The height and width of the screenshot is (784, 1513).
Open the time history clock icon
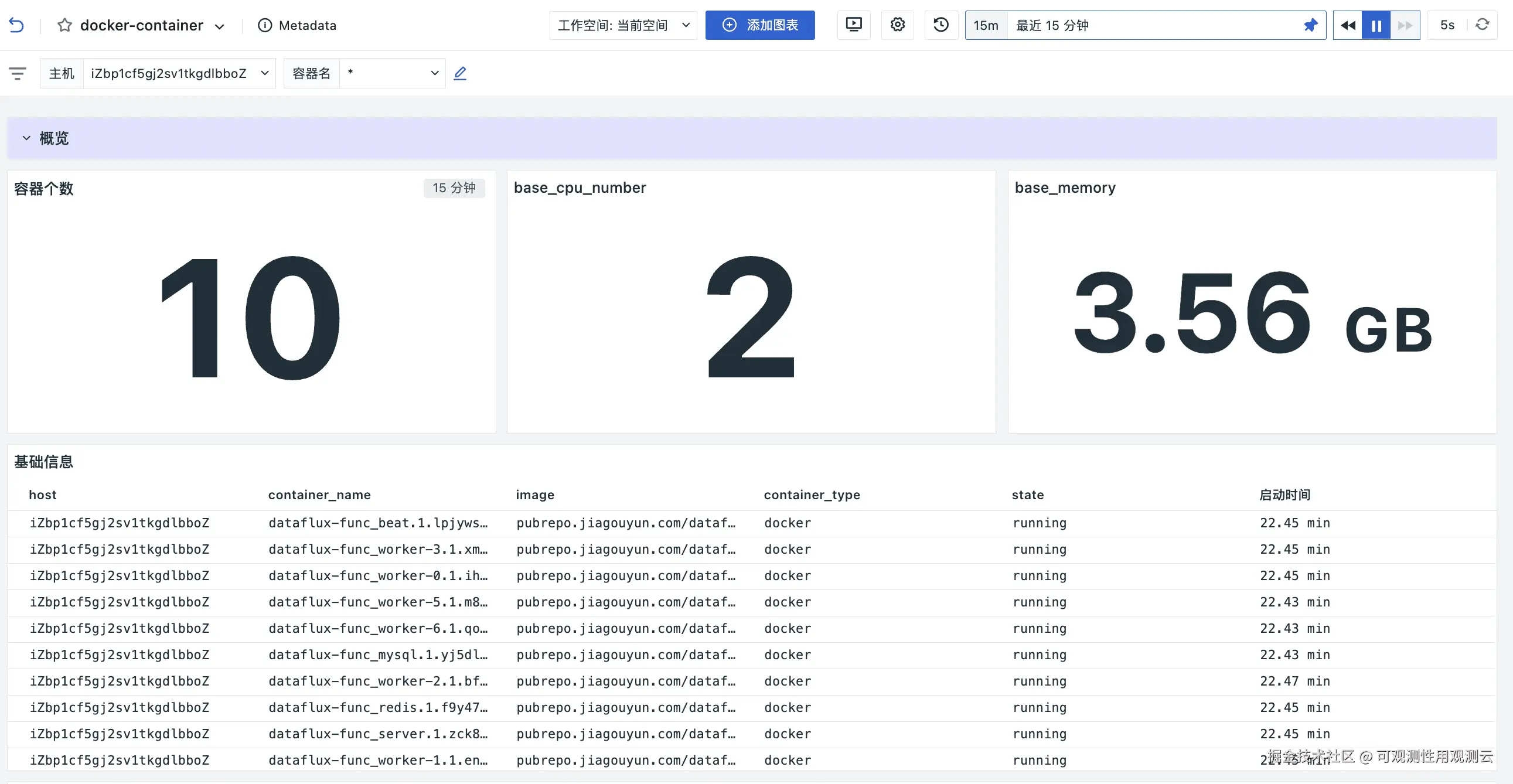941,25
